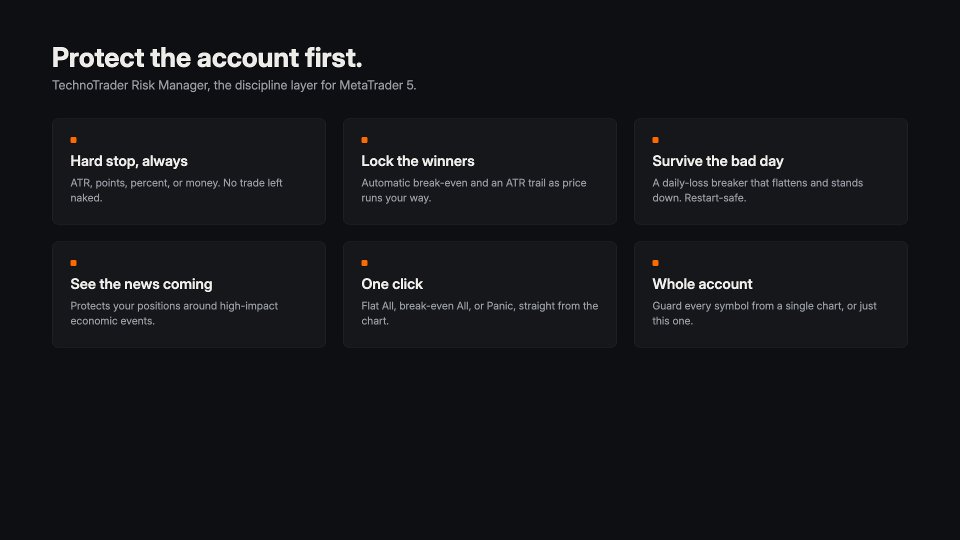Click the Protect the account first headline
Image resolution: width=960 pixels, height=540 pixels.
207,58
